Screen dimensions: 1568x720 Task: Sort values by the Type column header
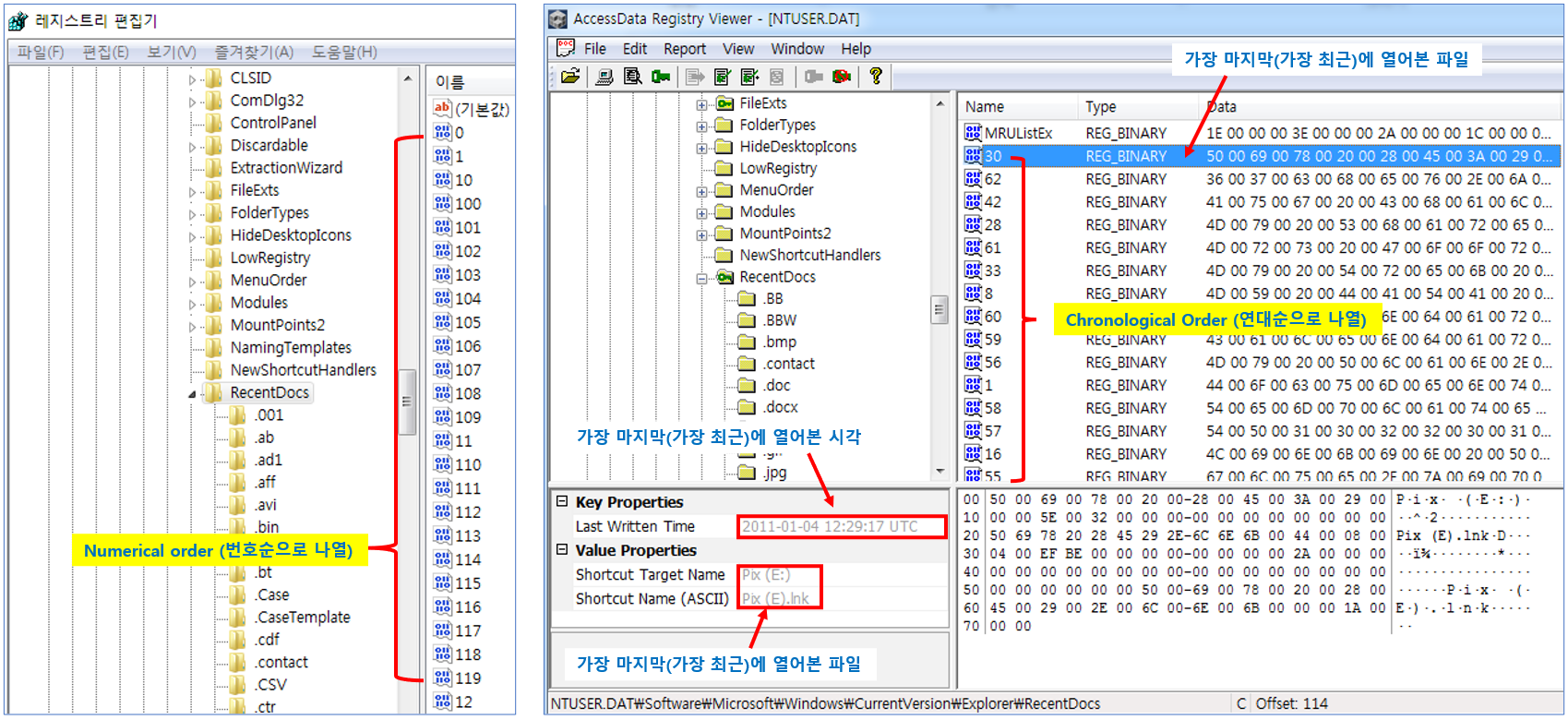click(x=1137, y=106)
